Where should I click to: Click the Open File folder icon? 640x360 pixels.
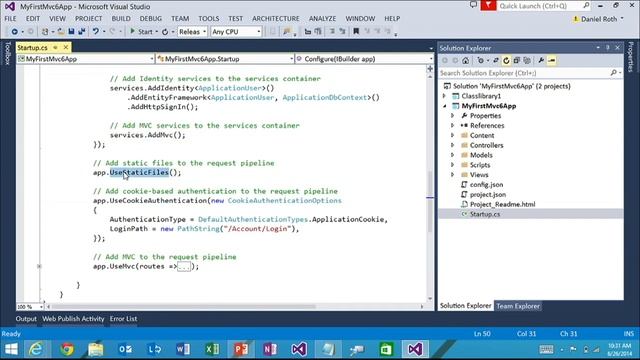(x=61, y=31)
